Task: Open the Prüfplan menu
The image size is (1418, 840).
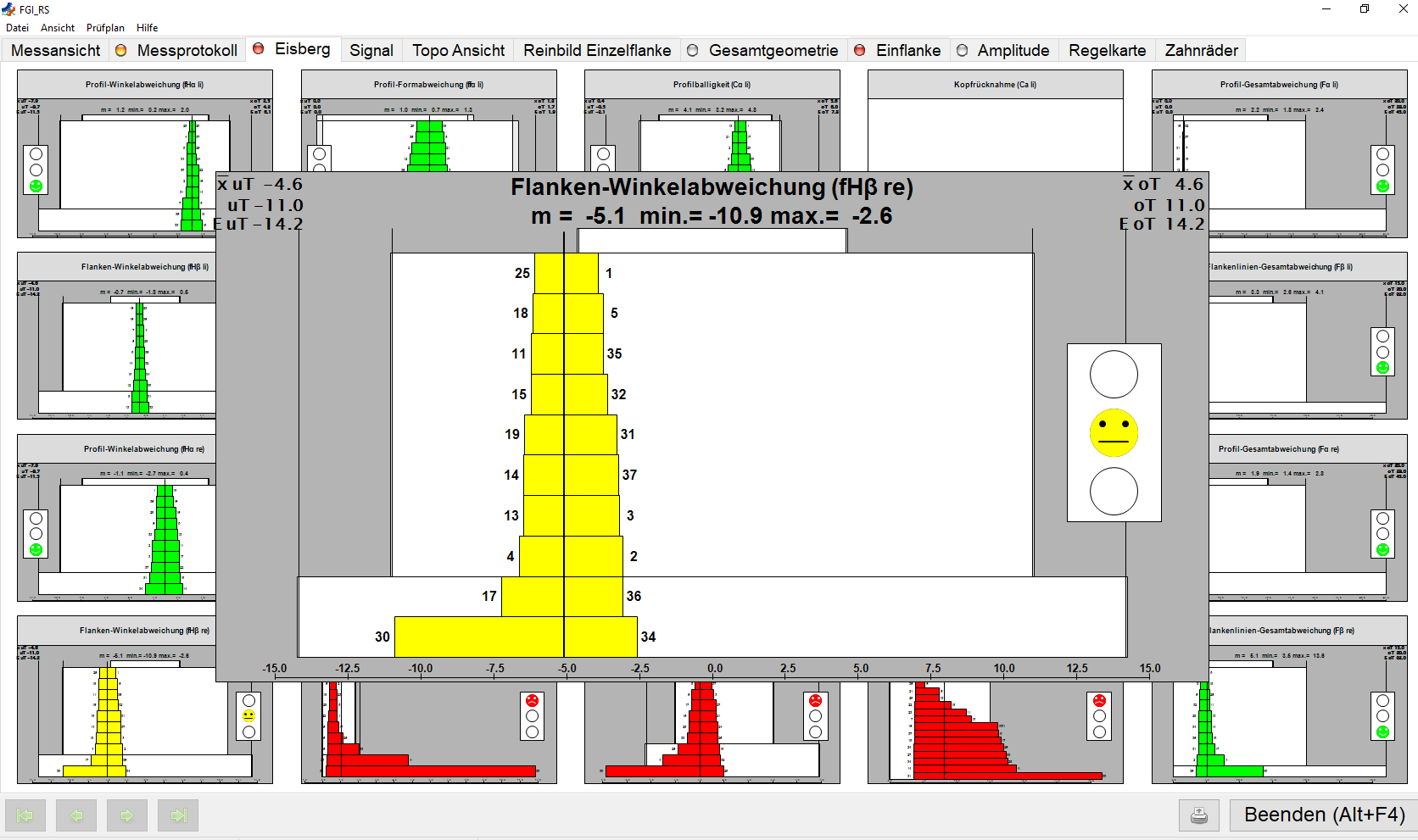Action: click(105, 28)
